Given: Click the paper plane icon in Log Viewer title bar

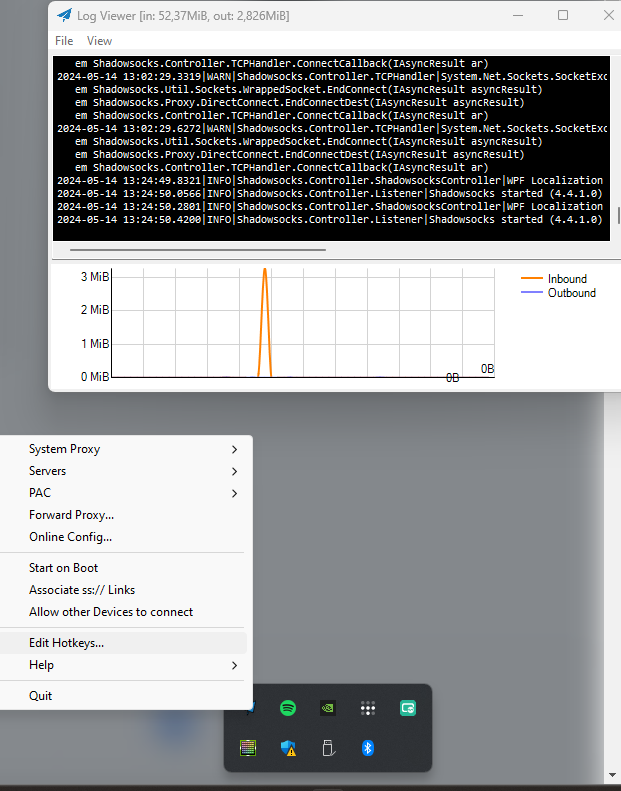Looking at the screenshot, I should [65, 15].
